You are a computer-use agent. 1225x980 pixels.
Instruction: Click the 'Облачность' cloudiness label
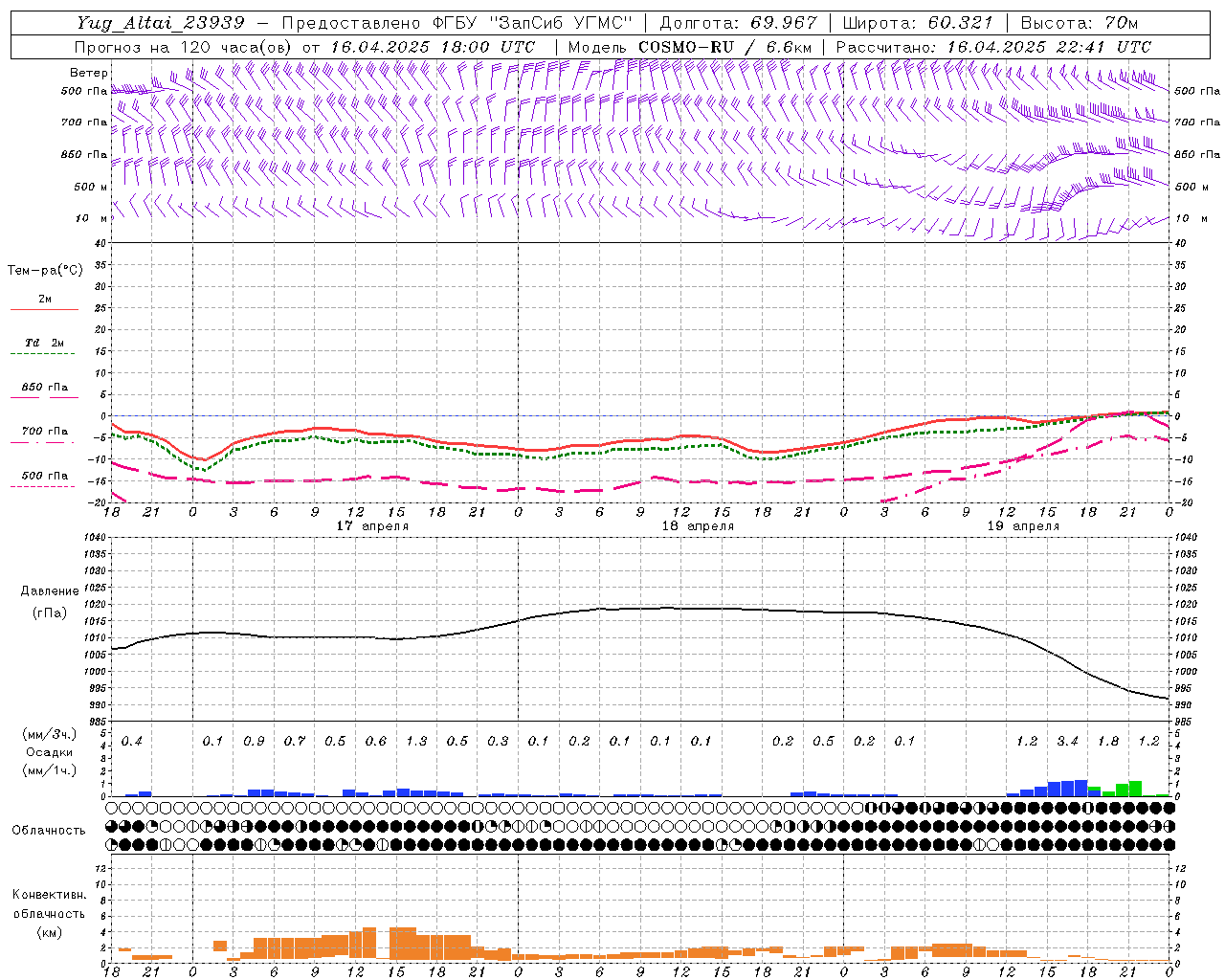coord(49,831)
